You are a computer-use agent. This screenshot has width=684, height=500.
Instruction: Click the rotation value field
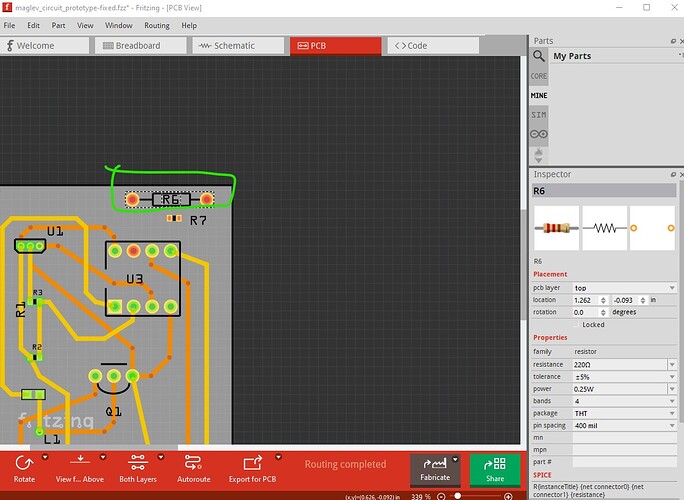pyautogui.click(x=586, y=312)
